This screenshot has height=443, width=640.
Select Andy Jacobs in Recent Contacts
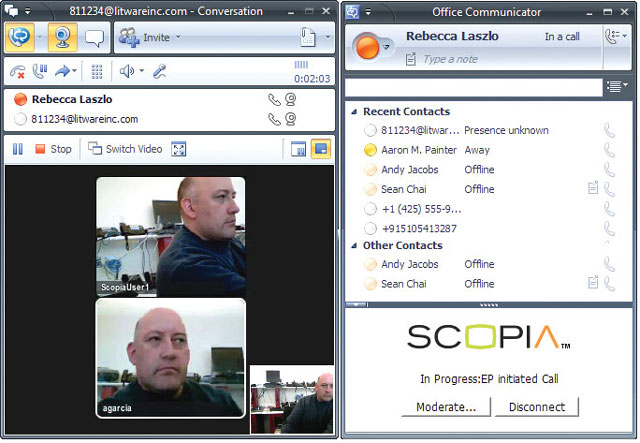[x=490, y=169]
